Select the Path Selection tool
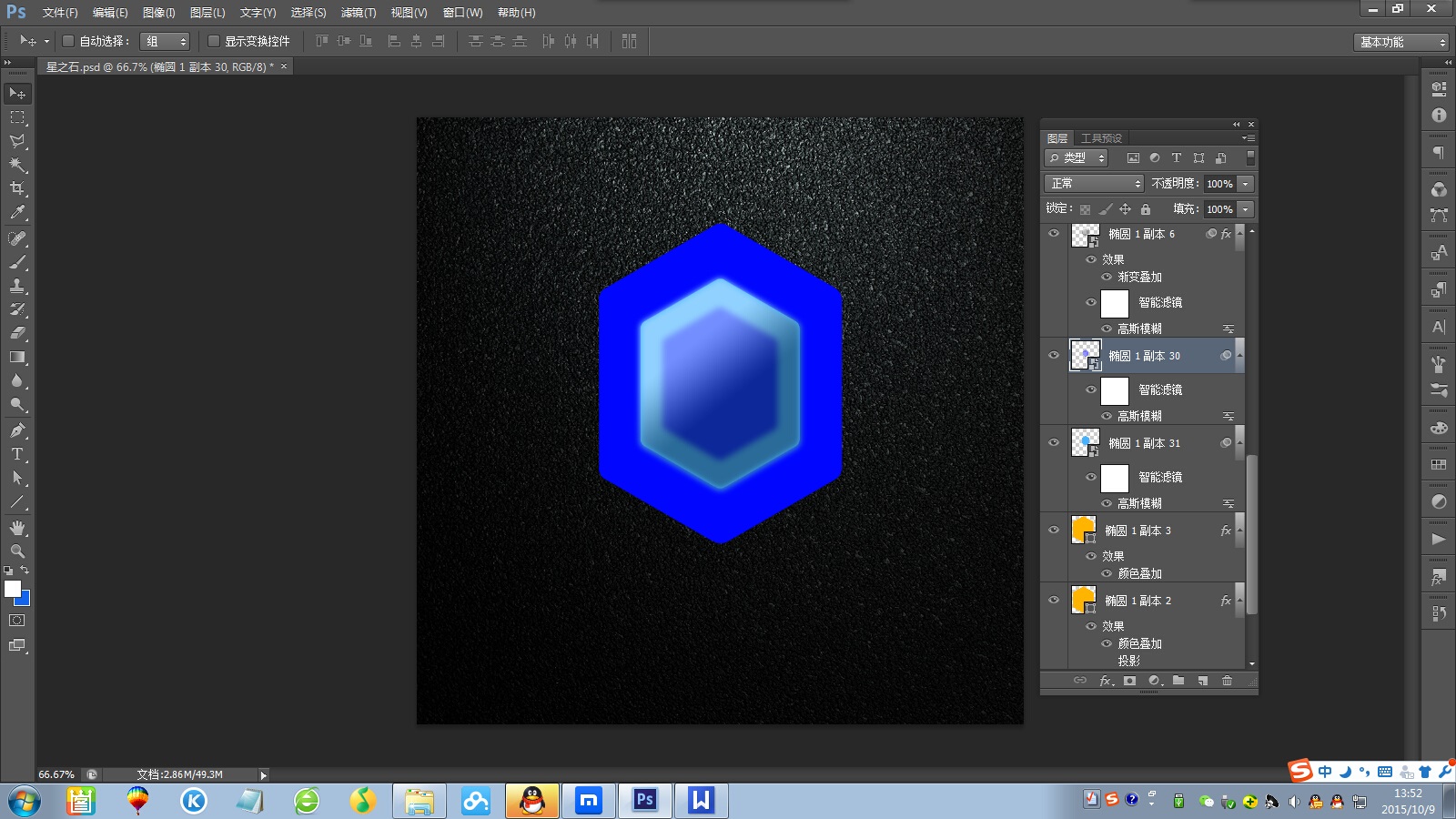1456x819 pixels. (17, 478)
